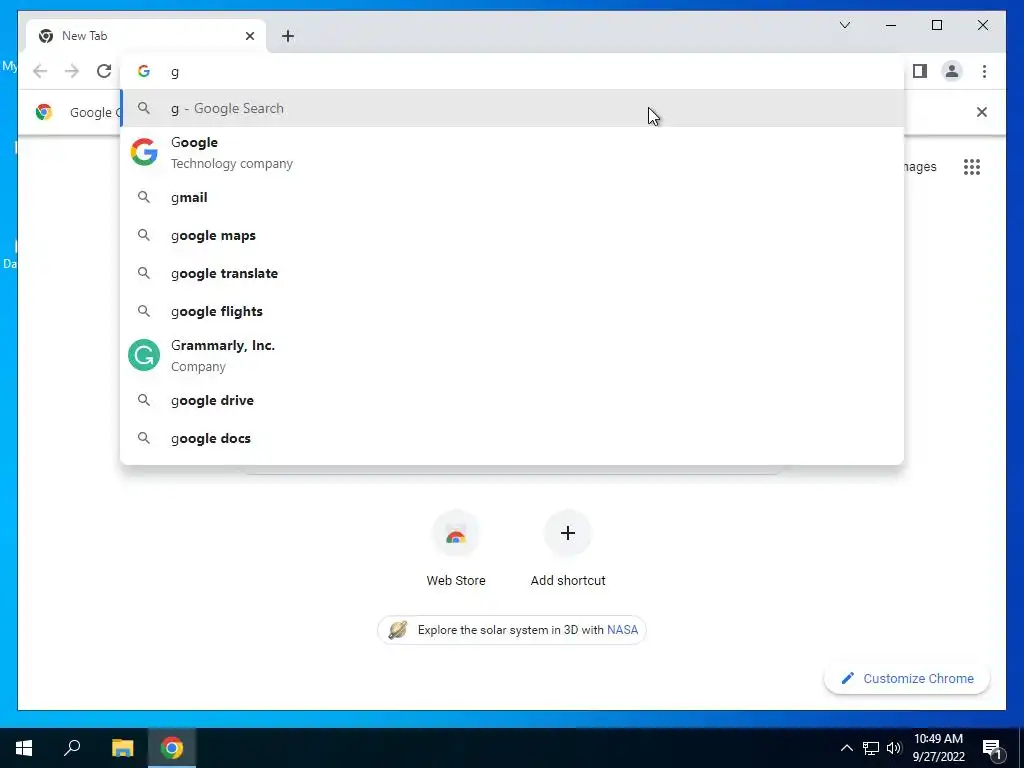Open the volume tray icon
This screenshot has height=768, width=1024.
point(894,748)
